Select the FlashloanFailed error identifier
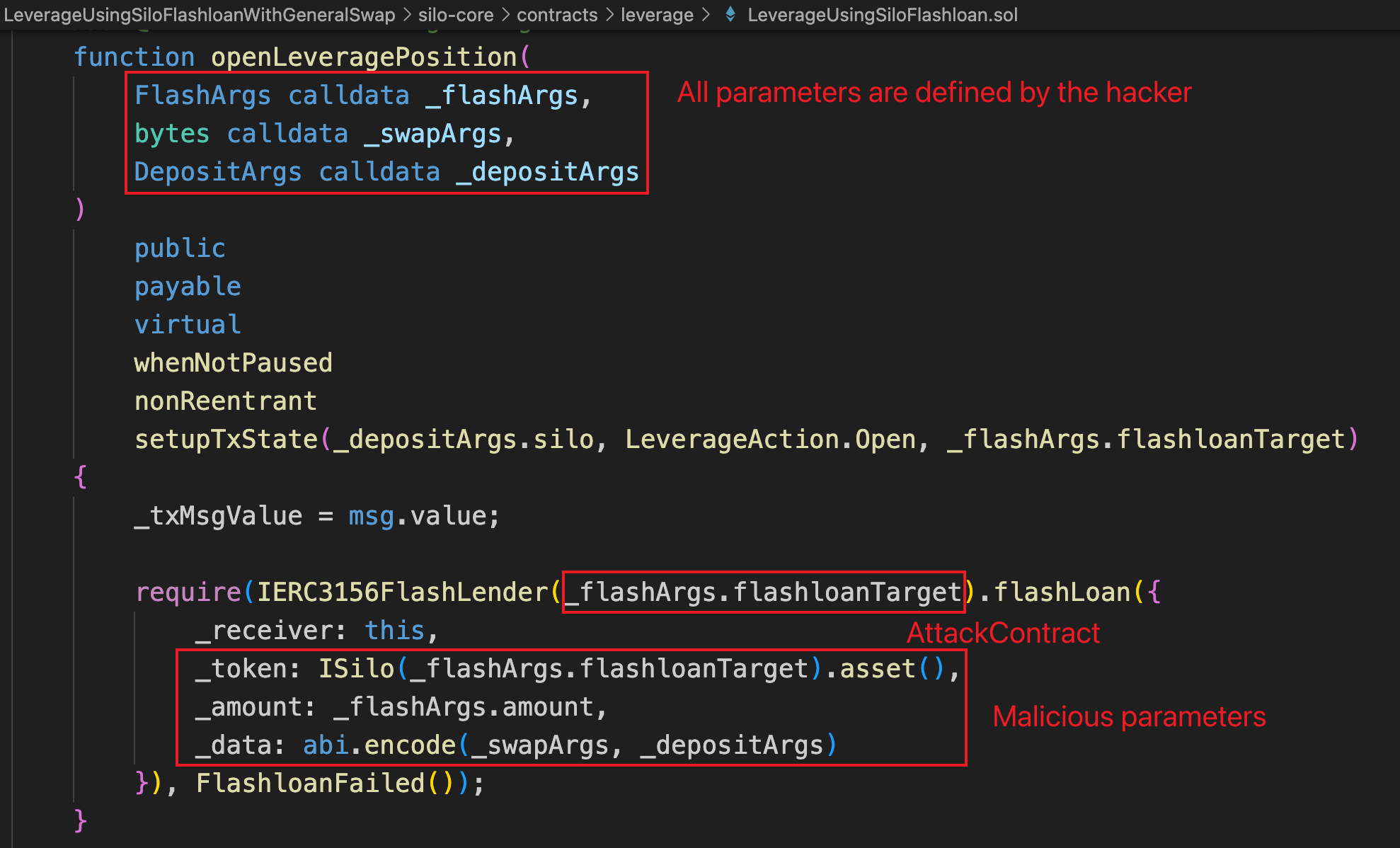 pyautogui.click(x=310, y=784)
